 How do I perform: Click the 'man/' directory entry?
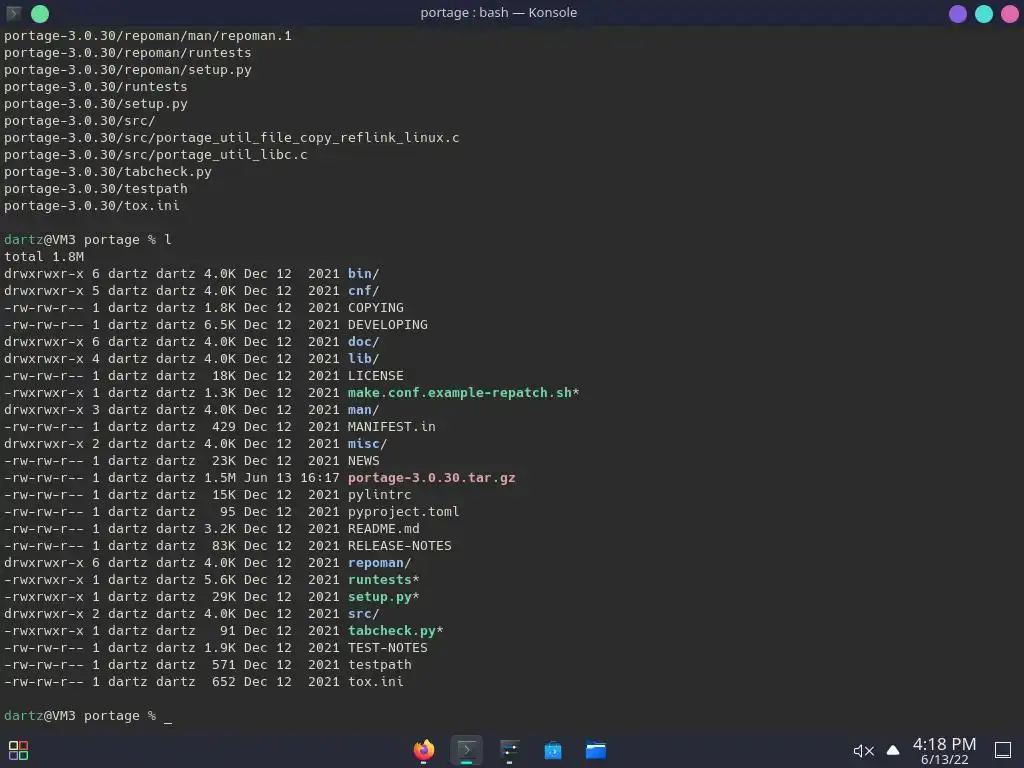[x=363, y=409]
